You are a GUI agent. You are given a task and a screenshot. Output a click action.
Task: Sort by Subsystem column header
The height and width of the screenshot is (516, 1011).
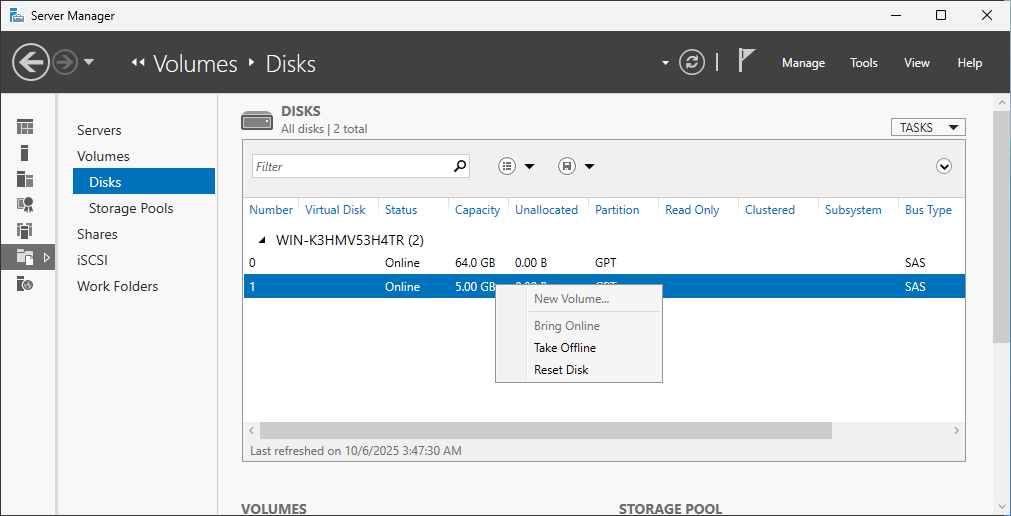[853, 210]
